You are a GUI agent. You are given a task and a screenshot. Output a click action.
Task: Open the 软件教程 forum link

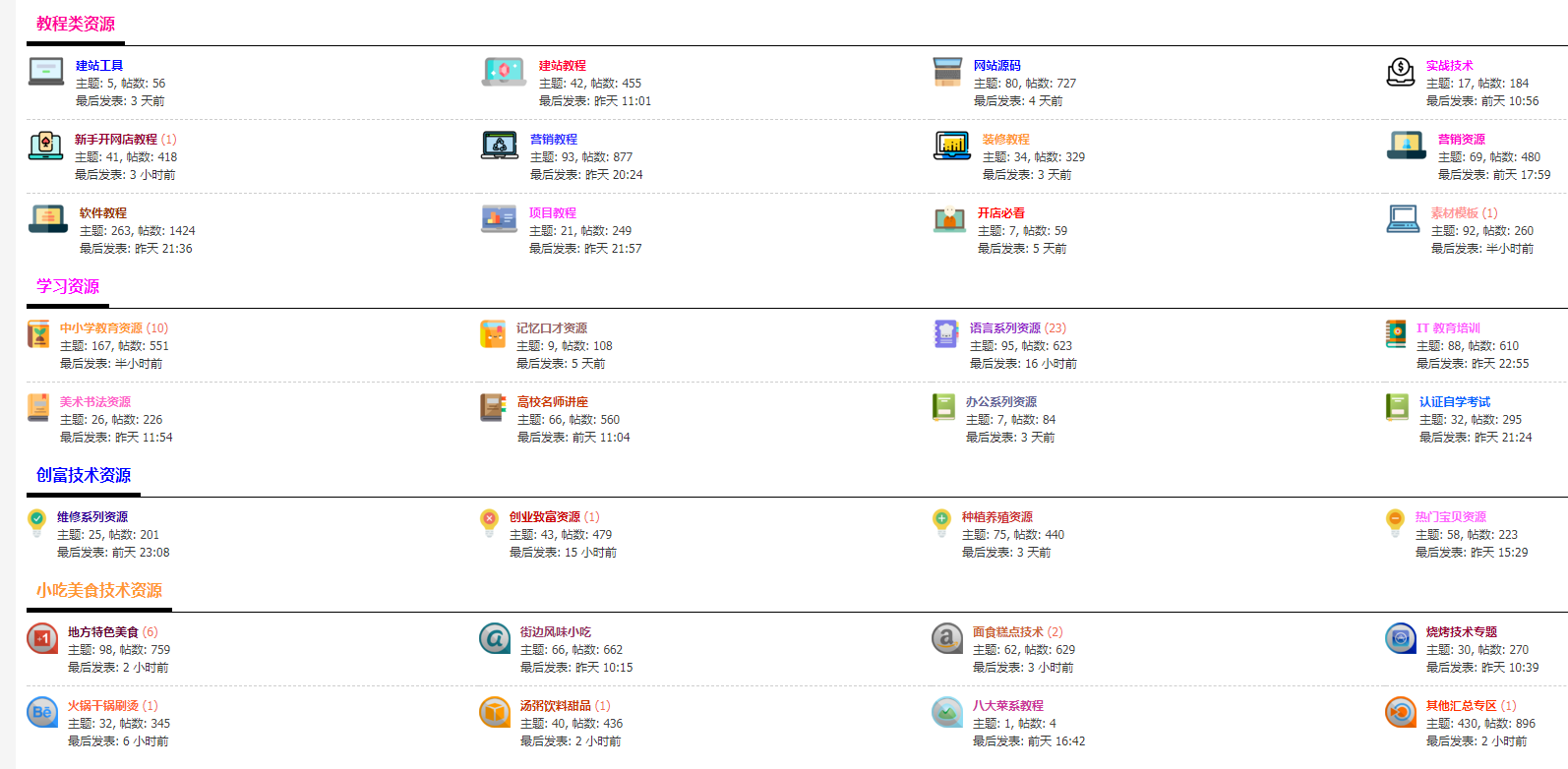click(x=103, y=213)
